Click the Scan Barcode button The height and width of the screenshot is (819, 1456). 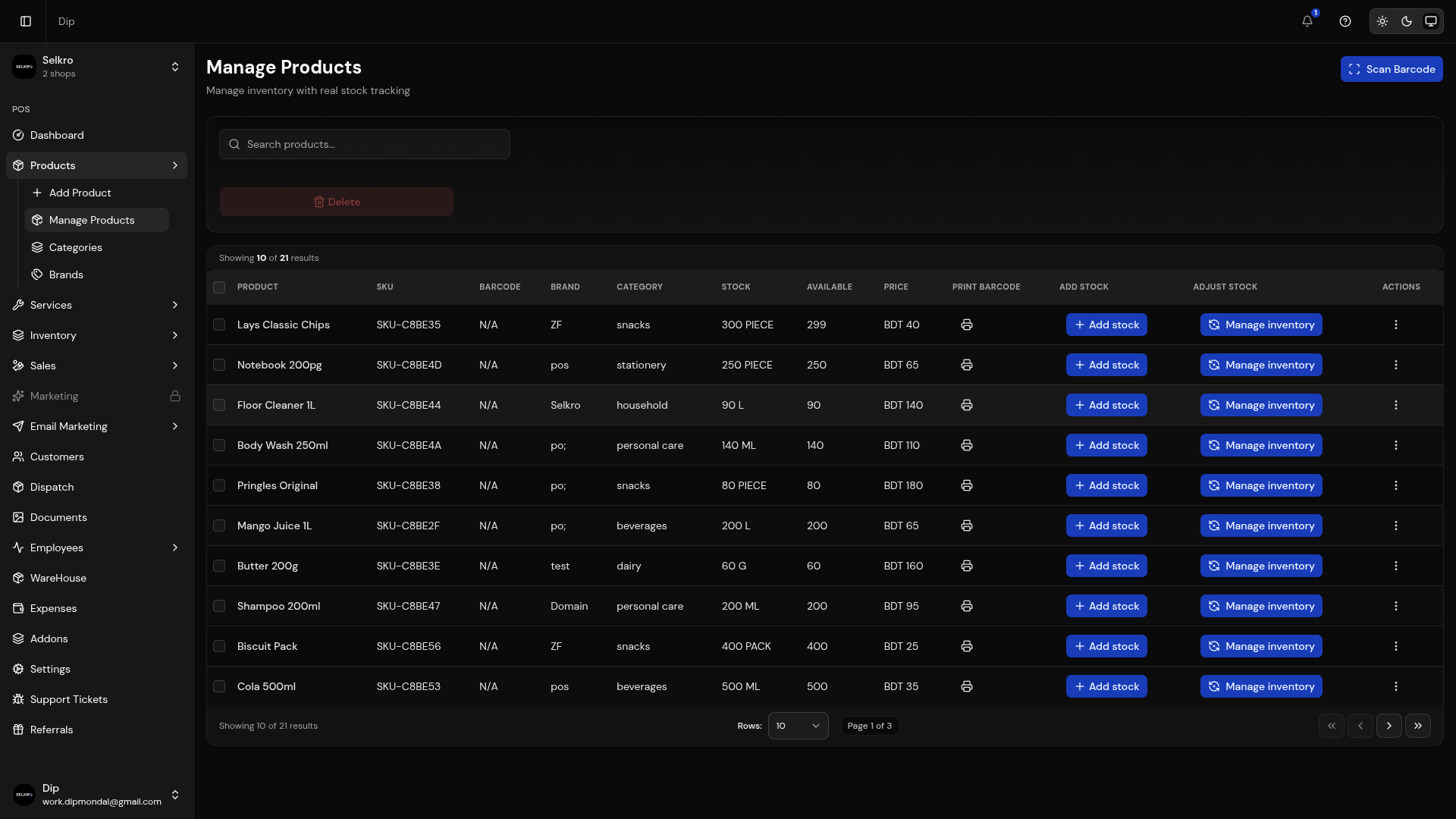(1392, 69)
